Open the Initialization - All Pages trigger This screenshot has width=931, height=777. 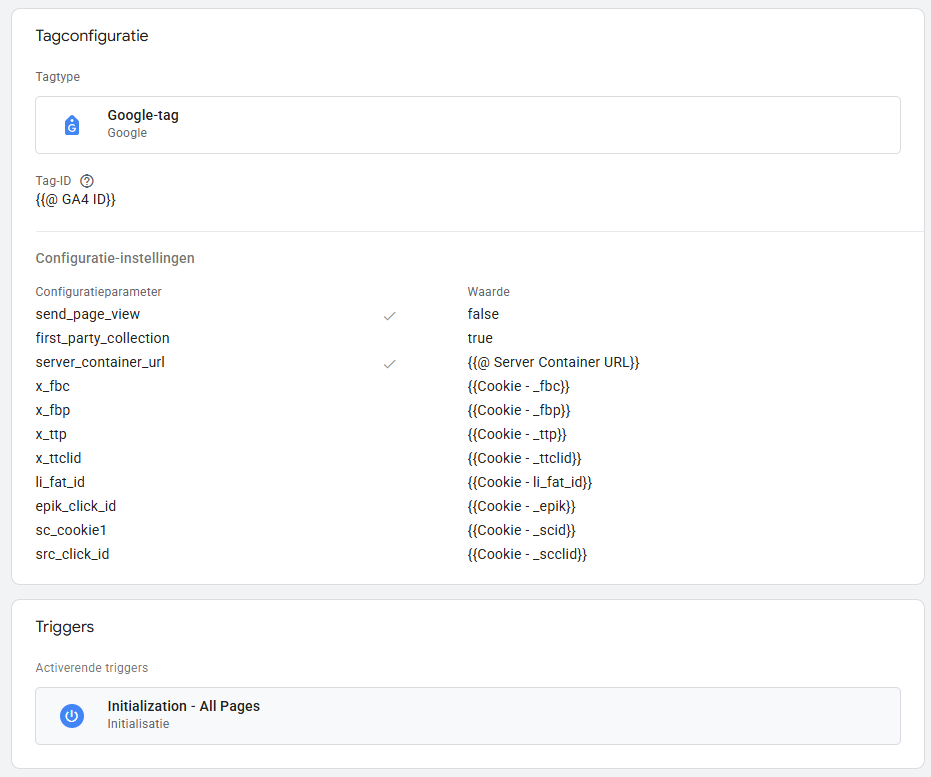pyautogui.click(x=467, y=715)
